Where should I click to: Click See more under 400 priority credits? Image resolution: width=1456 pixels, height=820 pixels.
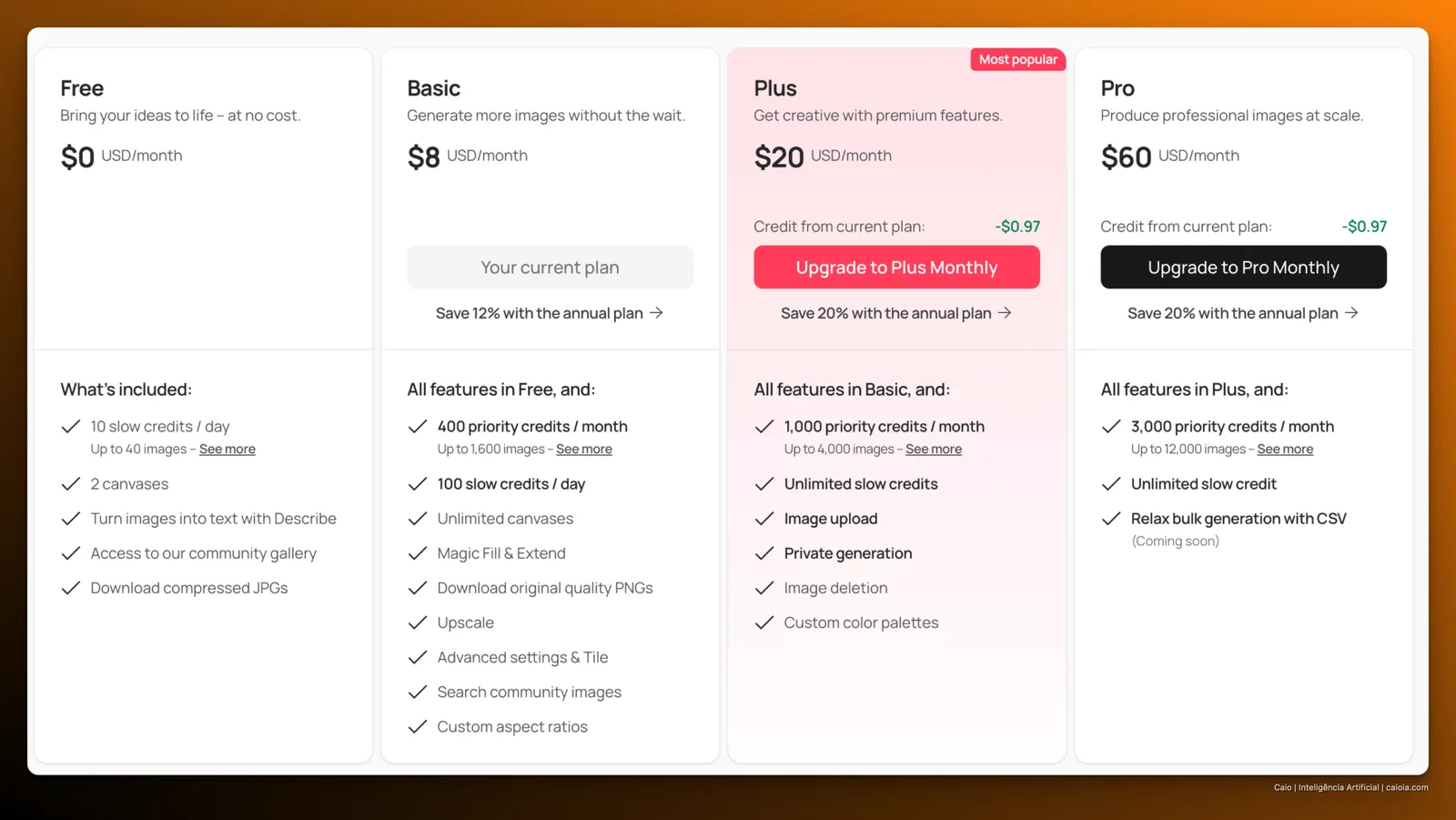pyautogui.click(x=584, y=449)
